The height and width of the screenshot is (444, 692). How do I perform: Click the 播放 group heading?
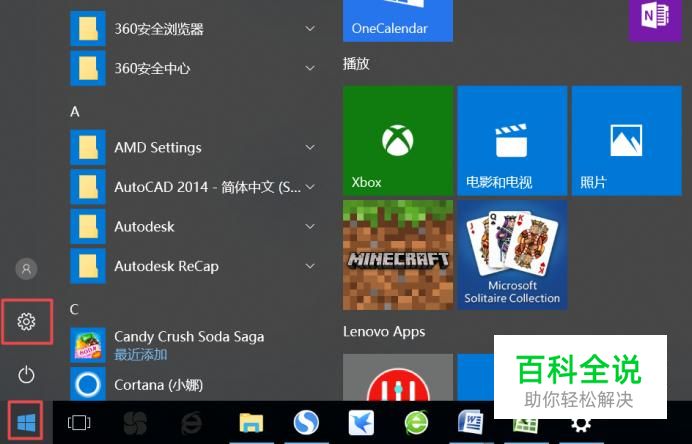[356, 64]
